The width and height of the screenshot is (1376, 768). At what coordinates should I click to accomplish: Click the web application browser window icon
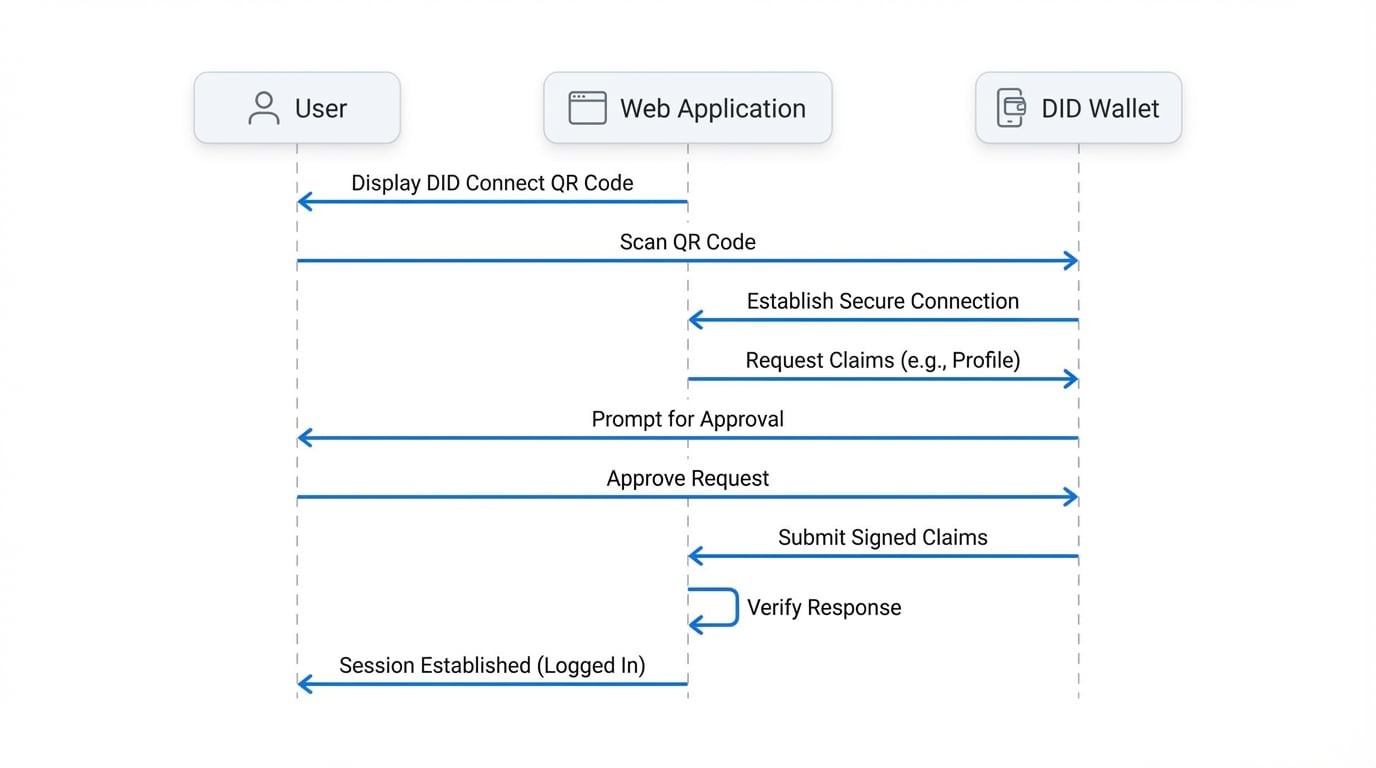[x=587, y=108]
